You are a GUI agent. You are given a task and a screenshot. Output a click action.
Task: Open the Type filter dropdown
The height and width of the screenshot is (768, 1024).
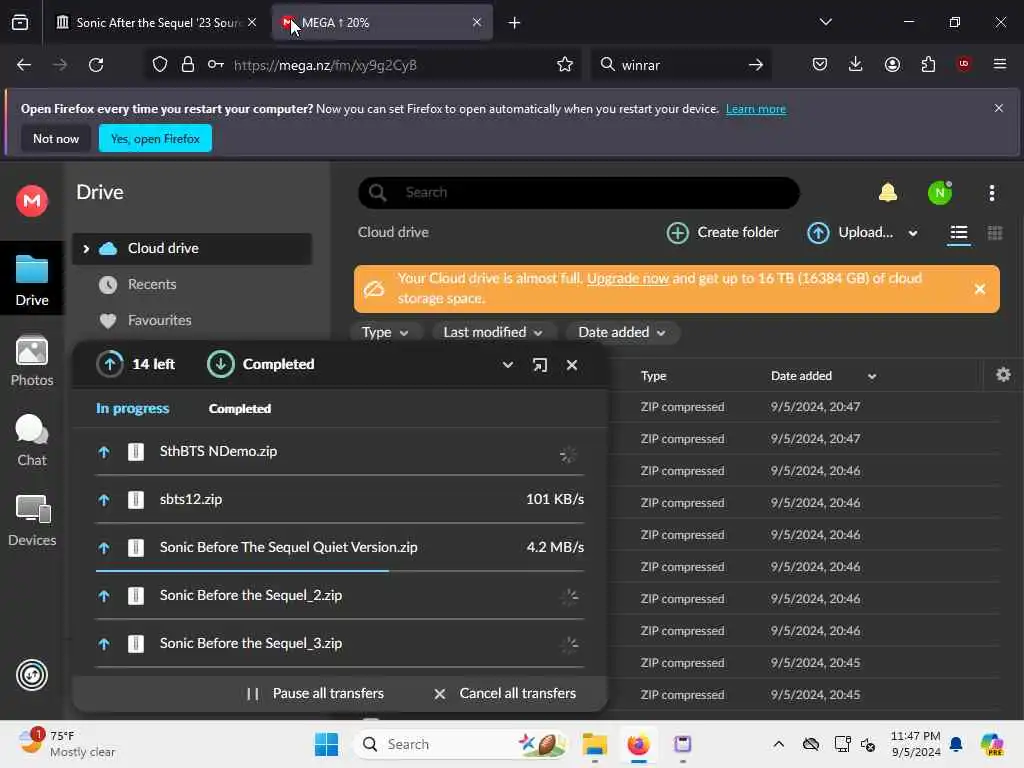[385, 332]
